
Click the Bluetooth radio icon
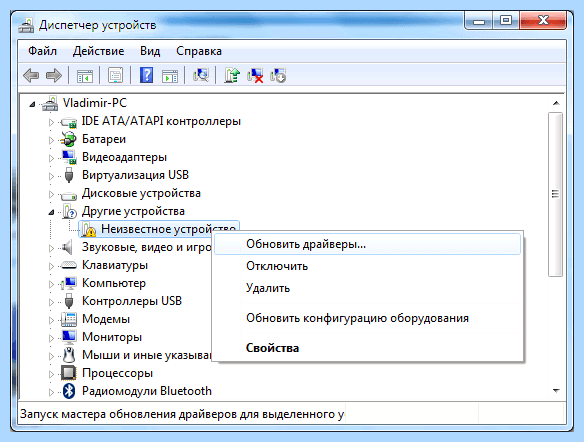(x=69, y=391)
